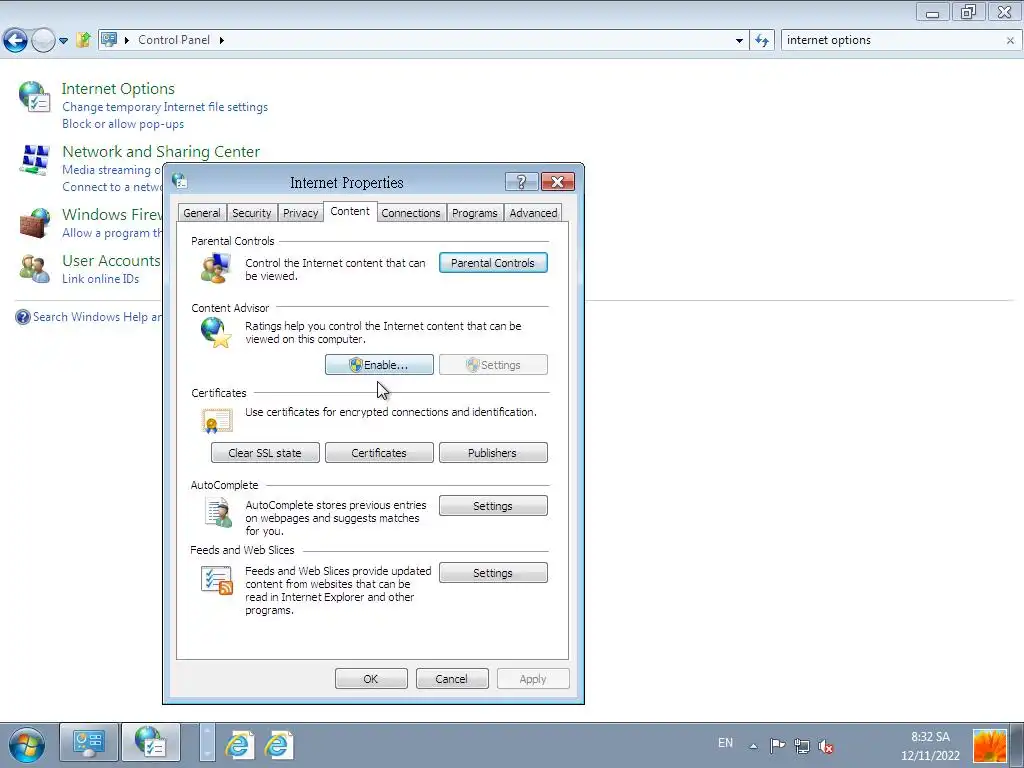Click the Forward navigation button
This screenshot has width=1024, height=768.
pyautogui.click(x=43, y=40)
